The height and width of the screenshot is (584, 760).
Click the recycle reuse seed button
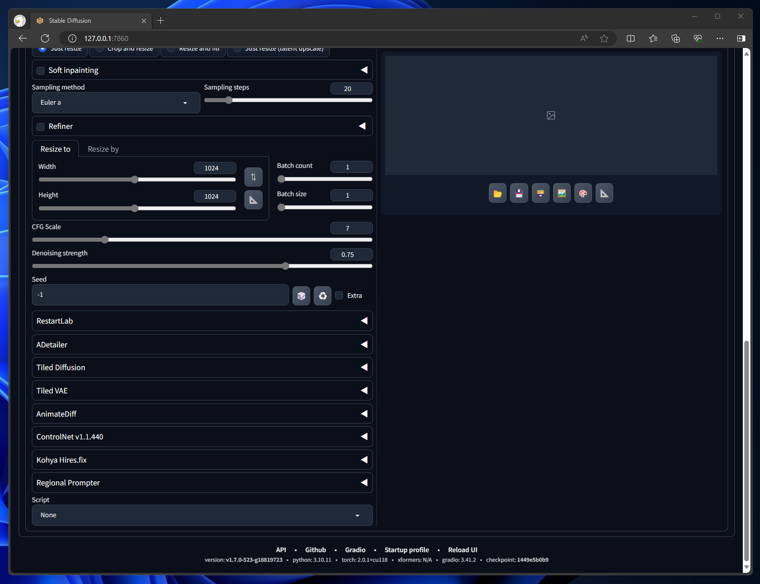[322, 296]
